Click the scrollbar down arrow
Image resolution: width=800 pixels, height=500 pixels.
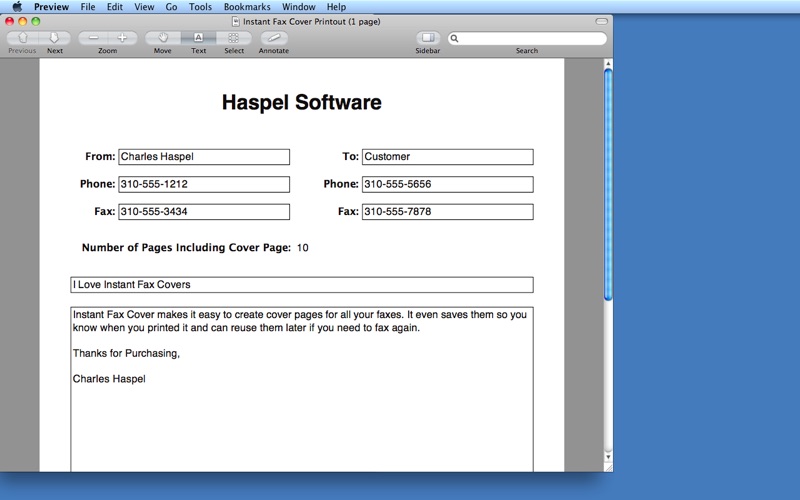click(608, 457)
